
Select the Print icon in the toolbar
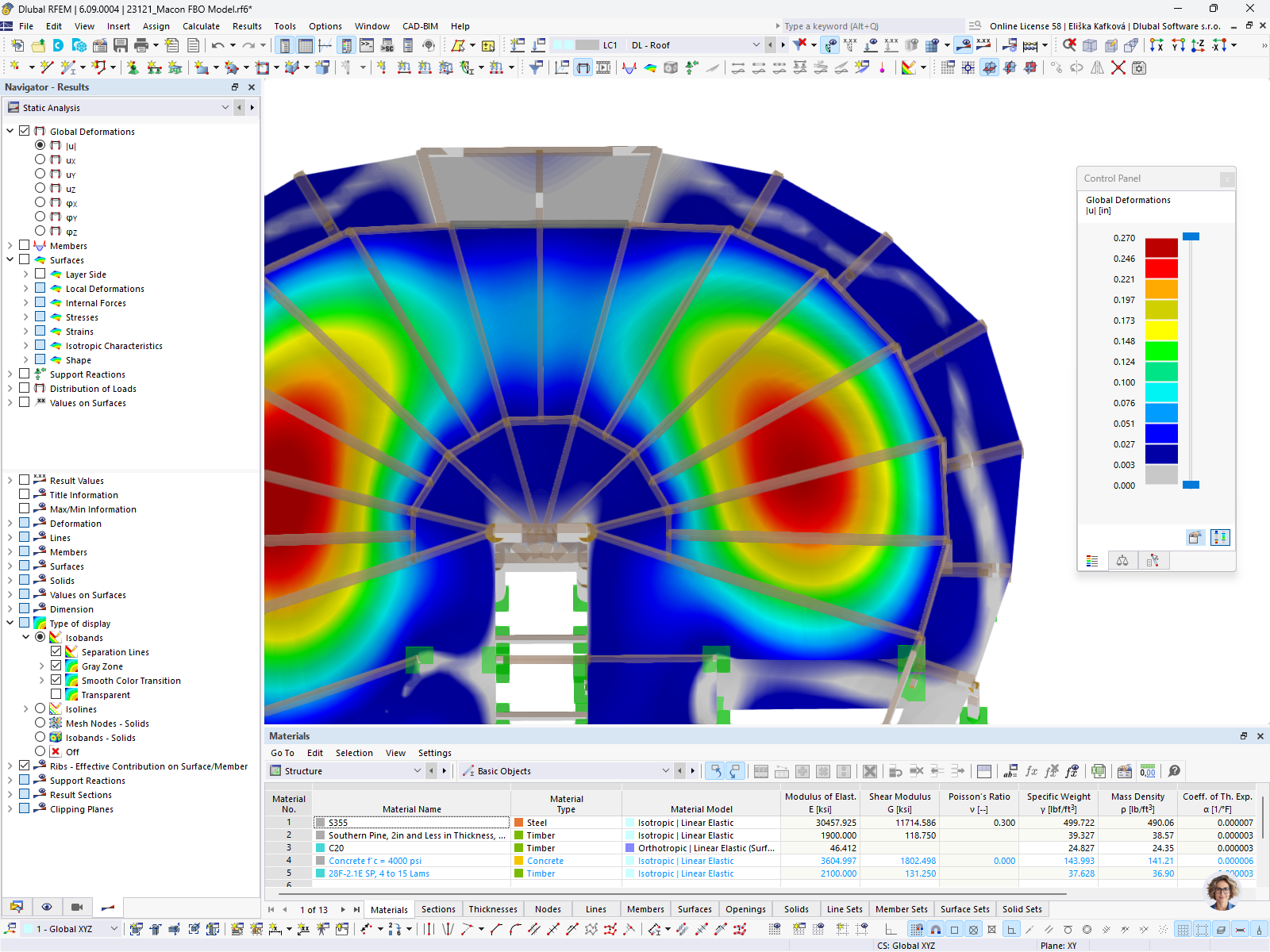point(141,45)
